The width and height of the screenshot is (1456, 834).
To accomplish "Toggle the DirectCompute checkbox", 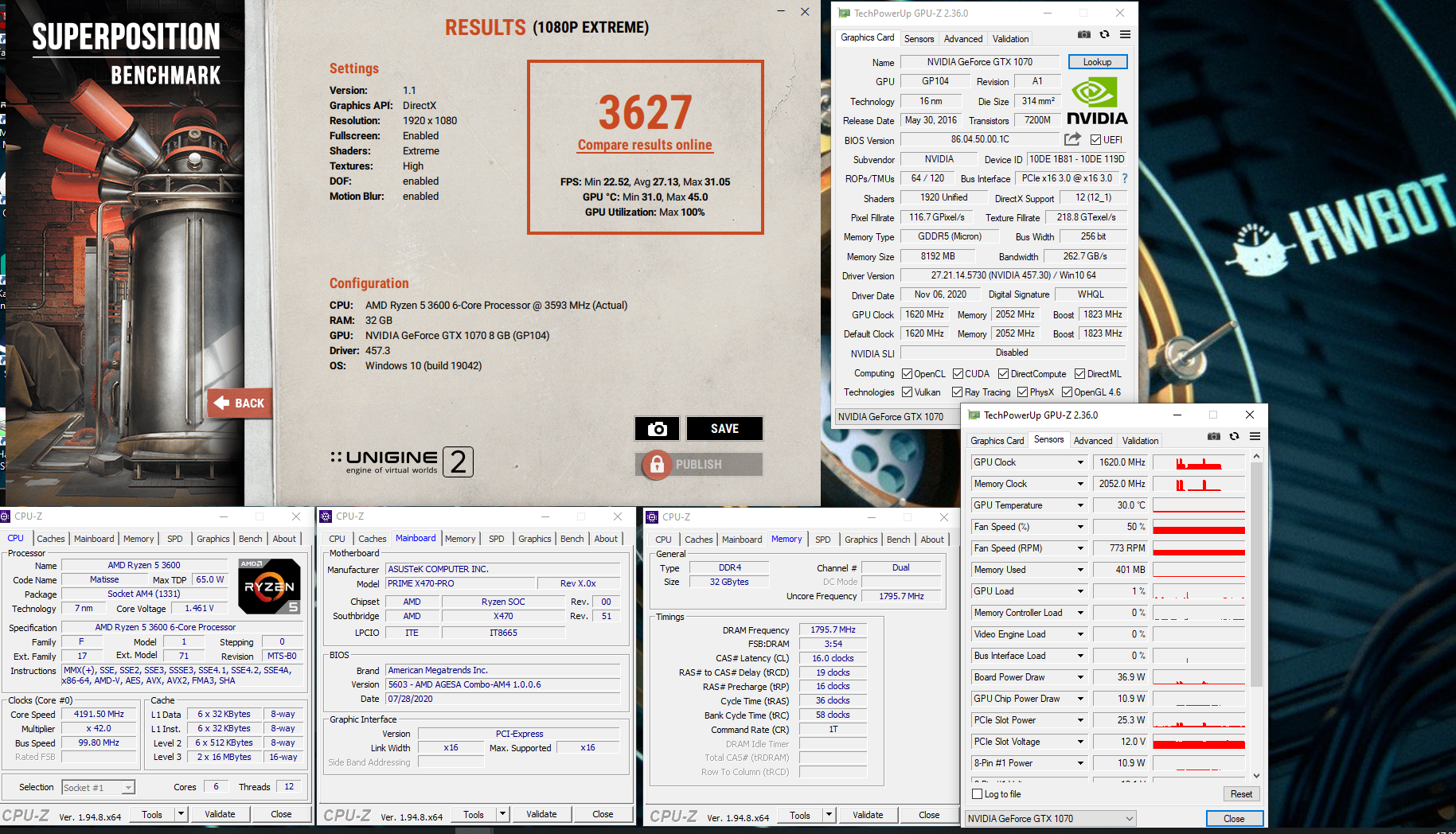I will coord(1003,374).
